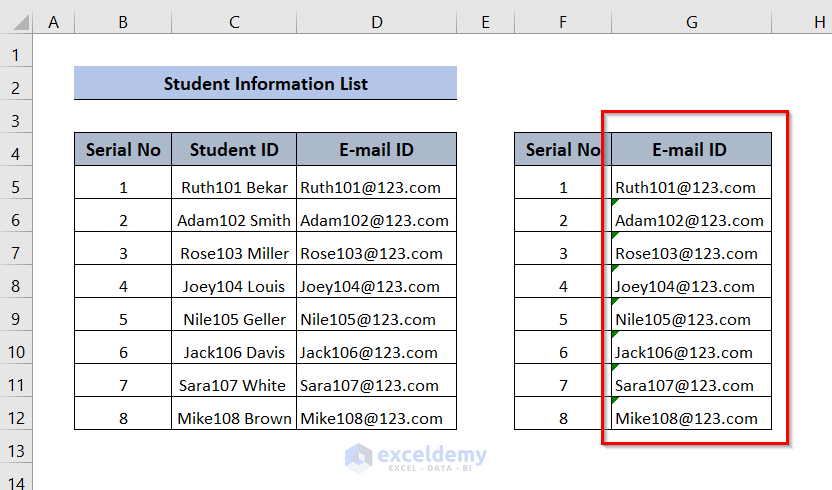
Task: Click the select-all corner triangle
Action: coord(17,21)
